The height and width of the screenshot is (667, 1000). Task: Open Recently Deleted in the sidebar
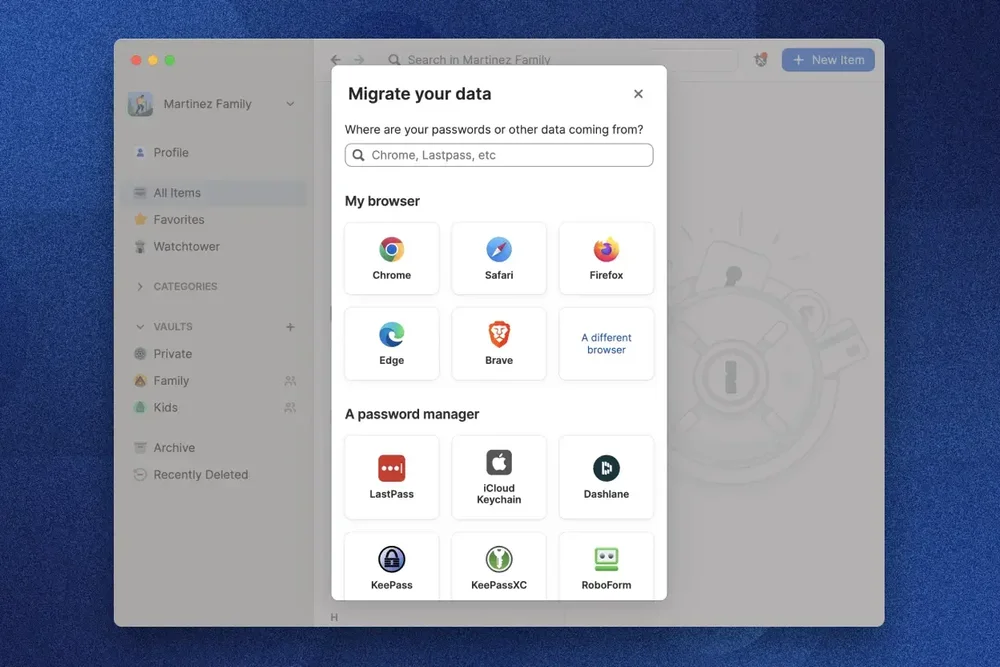[214, 474]
